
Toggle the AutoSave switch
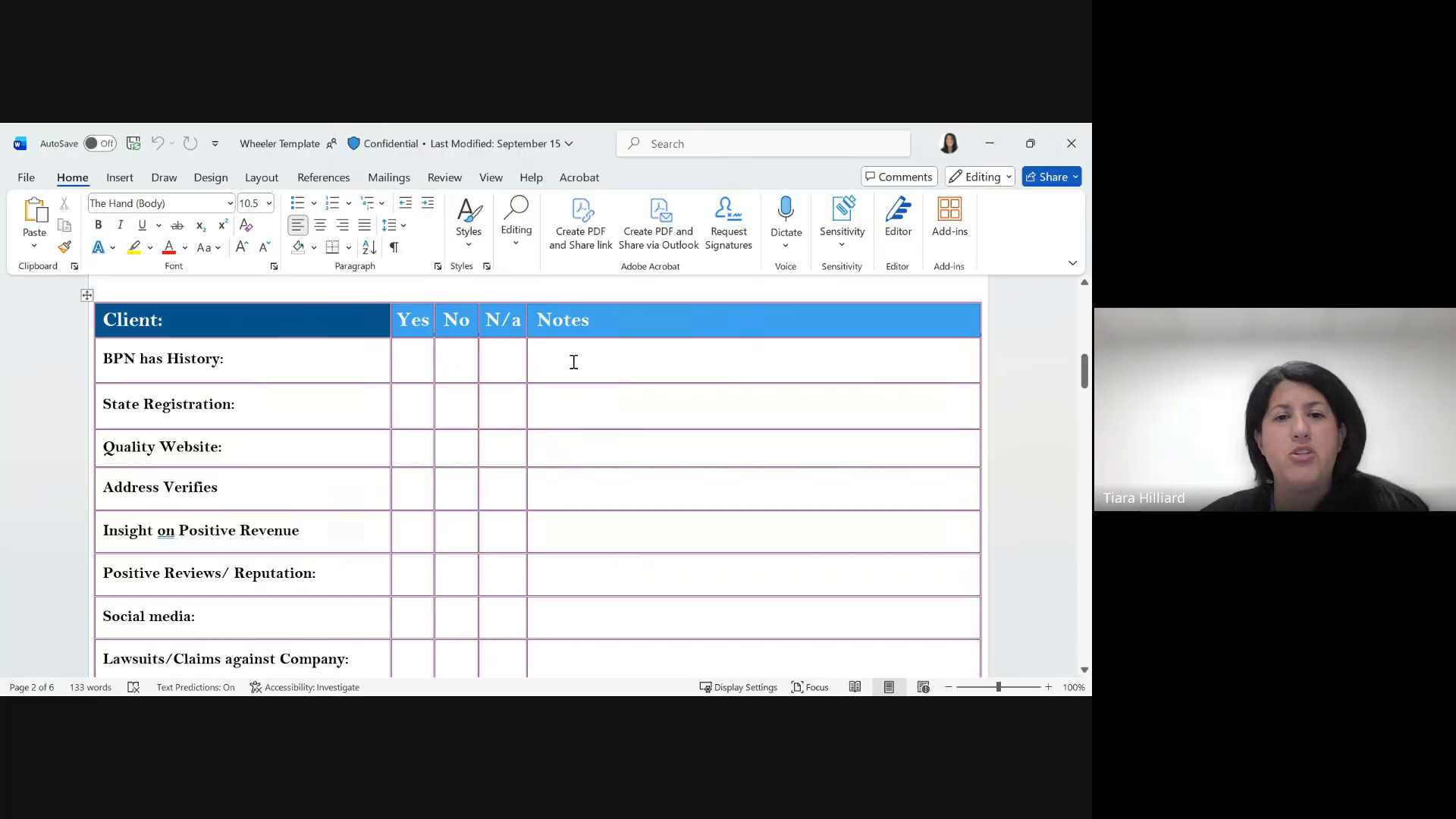click(99, 143)
